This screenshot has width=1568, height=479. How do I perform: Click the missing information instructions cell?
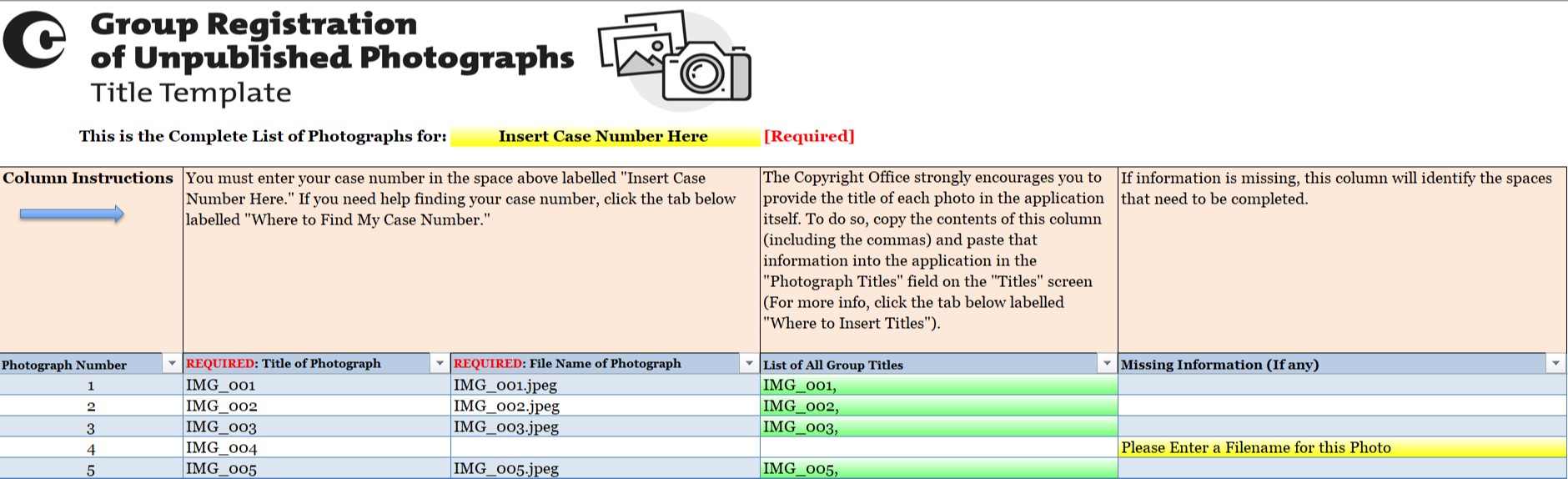point(1342,260)
